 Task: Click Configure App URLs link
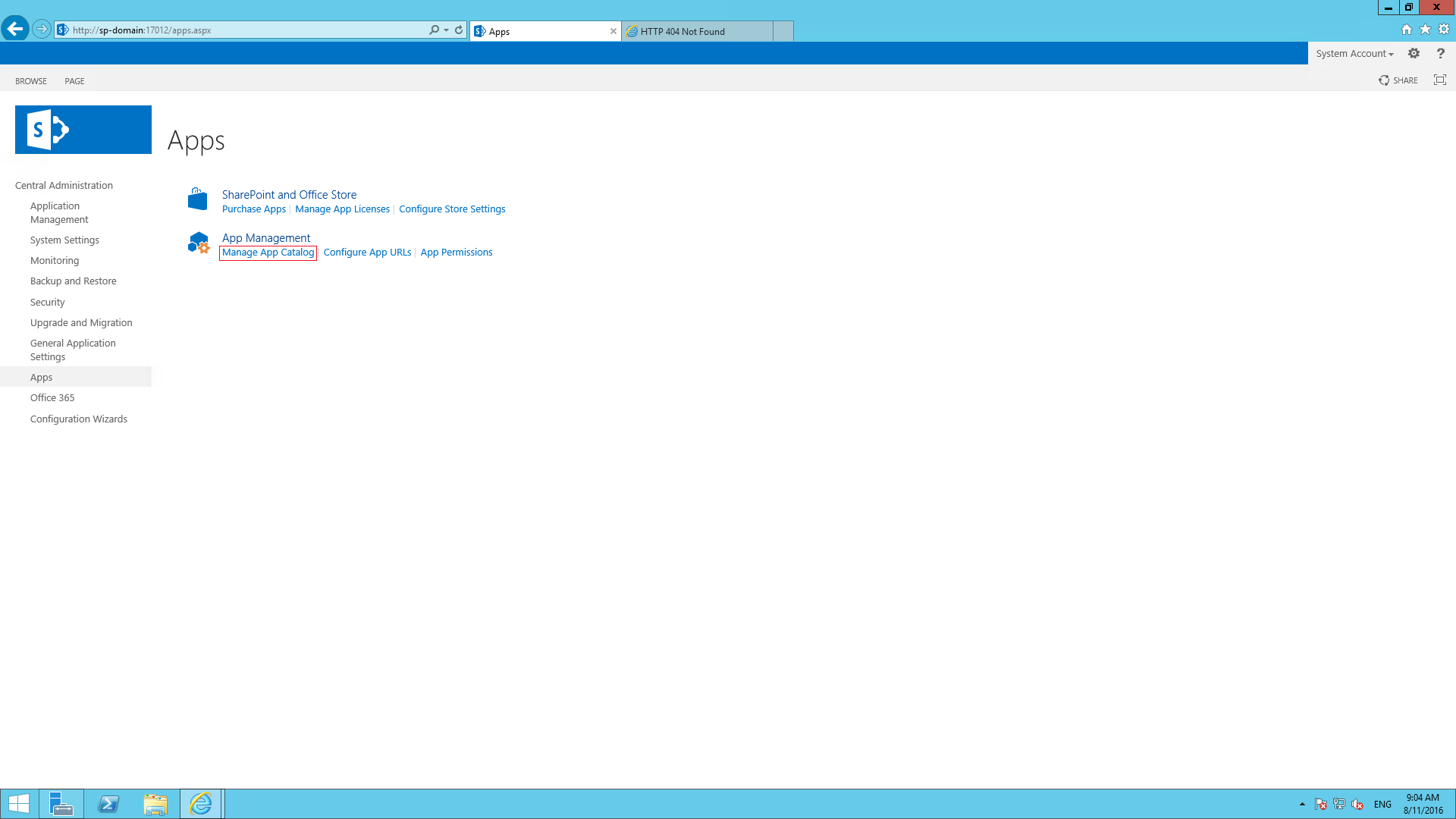coord(367,253)
